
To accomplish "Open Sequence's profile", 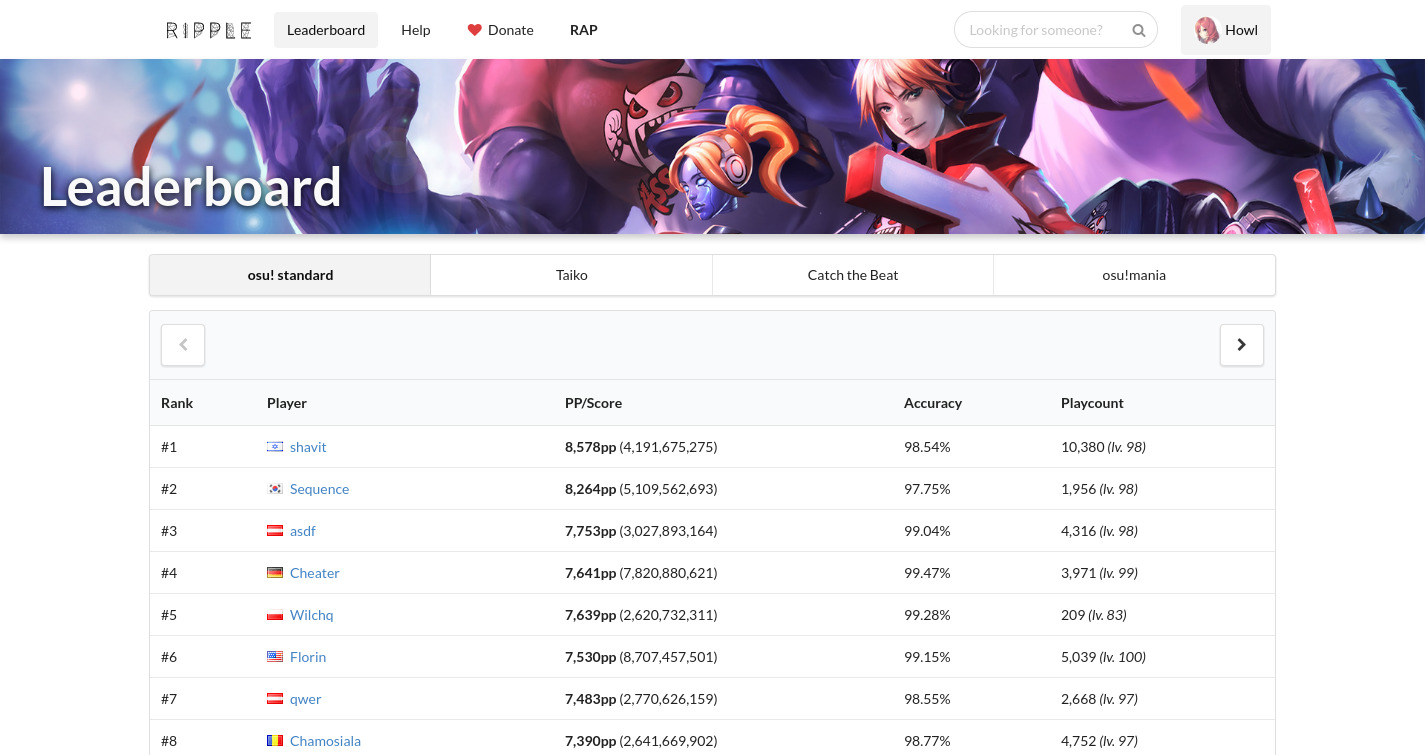I will pos(319,489).
